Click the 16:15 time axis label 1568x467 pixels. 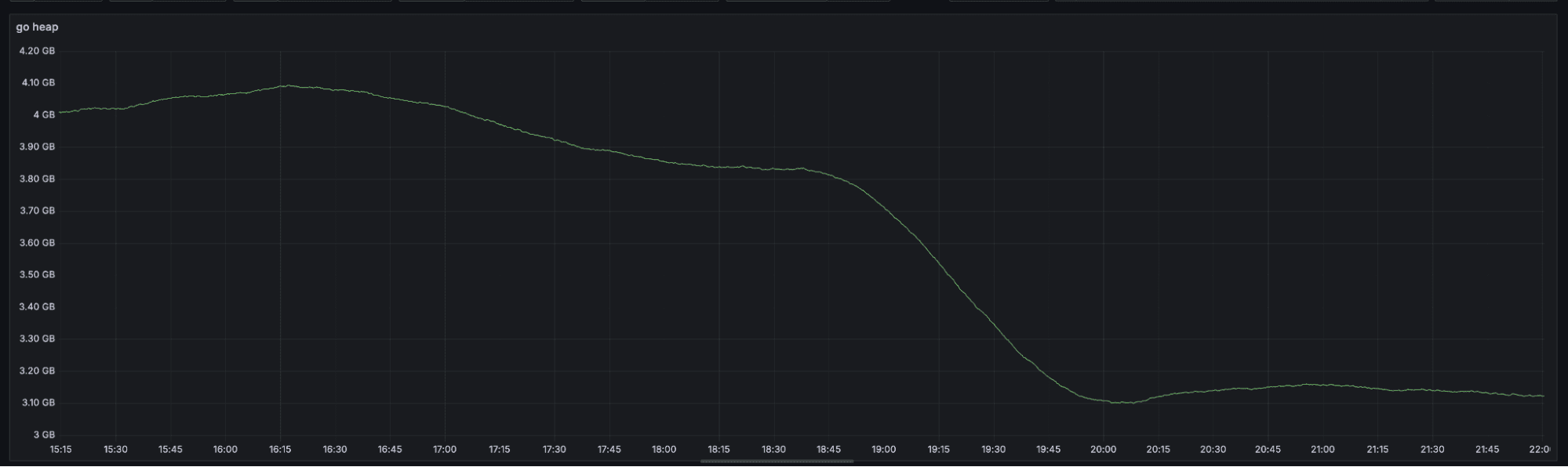click(x=280, y=450)
